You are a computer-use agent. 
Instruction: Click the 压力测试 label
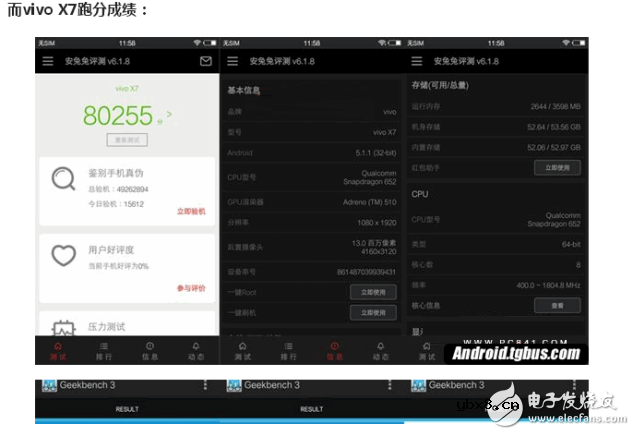[x=107, y=327]
